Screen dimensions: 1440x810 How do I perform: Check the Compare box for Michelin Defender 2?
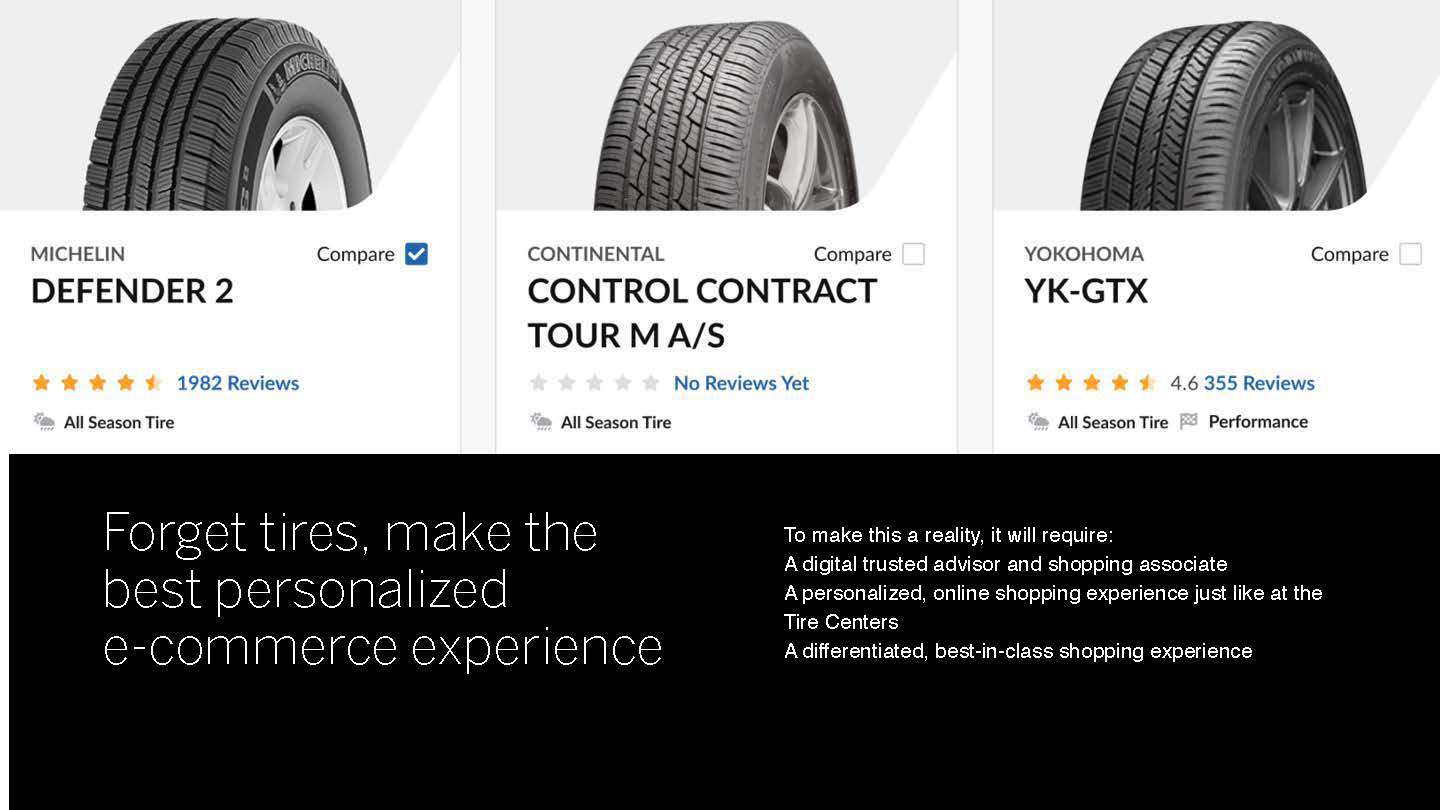pos(416,254)
